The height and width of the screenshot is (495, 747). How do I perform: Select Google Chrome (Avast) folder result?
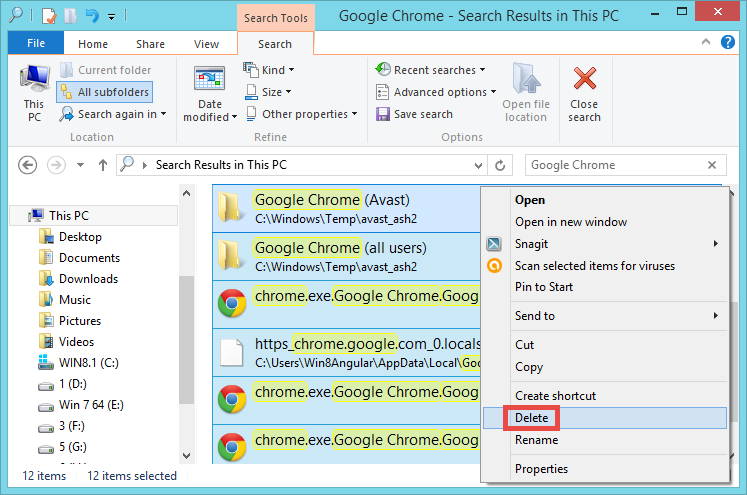[x=346, y=209]
